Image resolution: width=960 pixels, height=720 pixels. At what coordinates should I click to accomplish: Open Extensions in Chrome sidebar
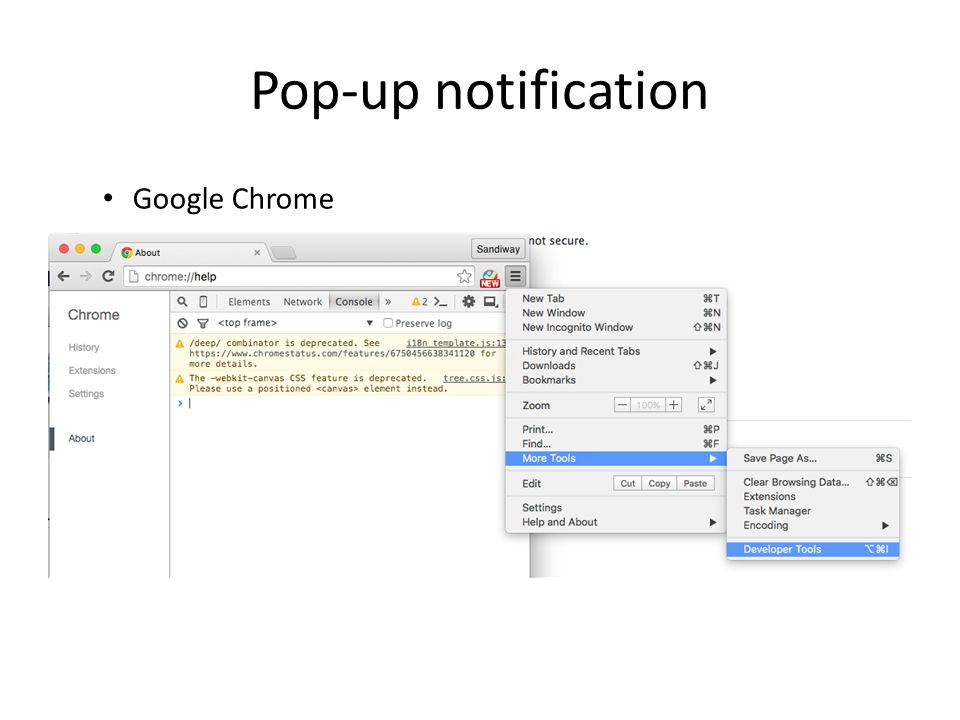click(92, 370)
